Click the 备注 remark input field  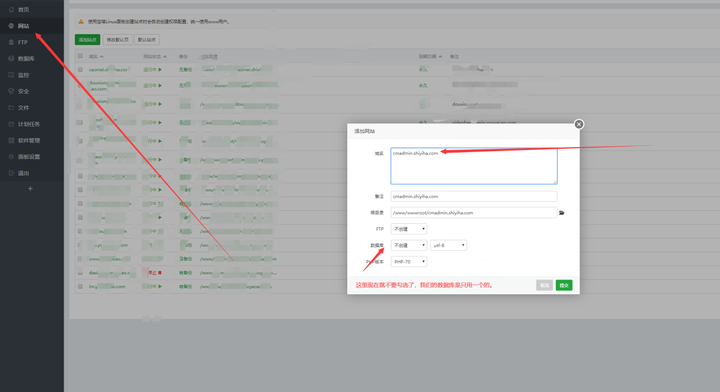474,196
